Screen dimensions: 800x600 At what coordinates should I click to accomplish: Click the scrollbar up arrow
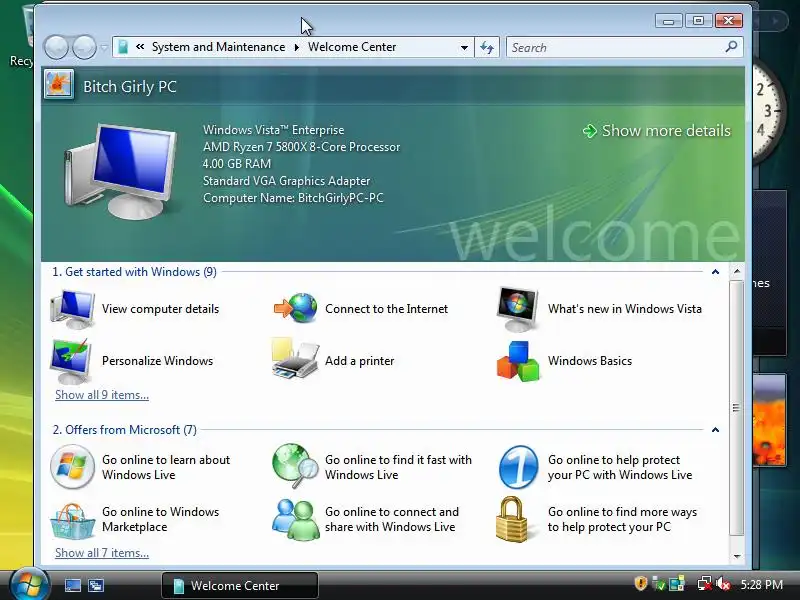tap(737, 271)
